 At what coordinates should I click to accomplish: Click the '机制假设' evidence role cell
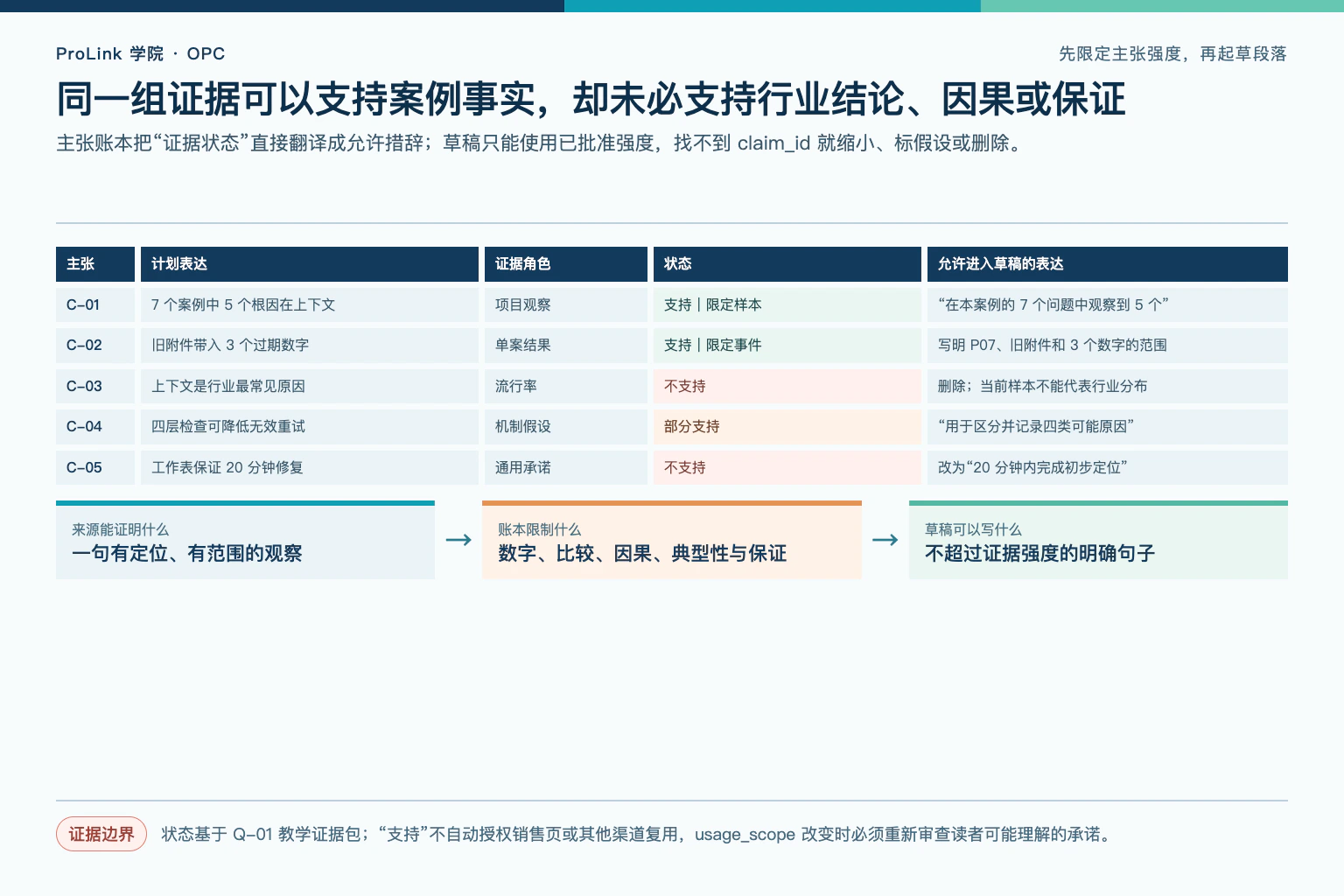pos(566,426)
